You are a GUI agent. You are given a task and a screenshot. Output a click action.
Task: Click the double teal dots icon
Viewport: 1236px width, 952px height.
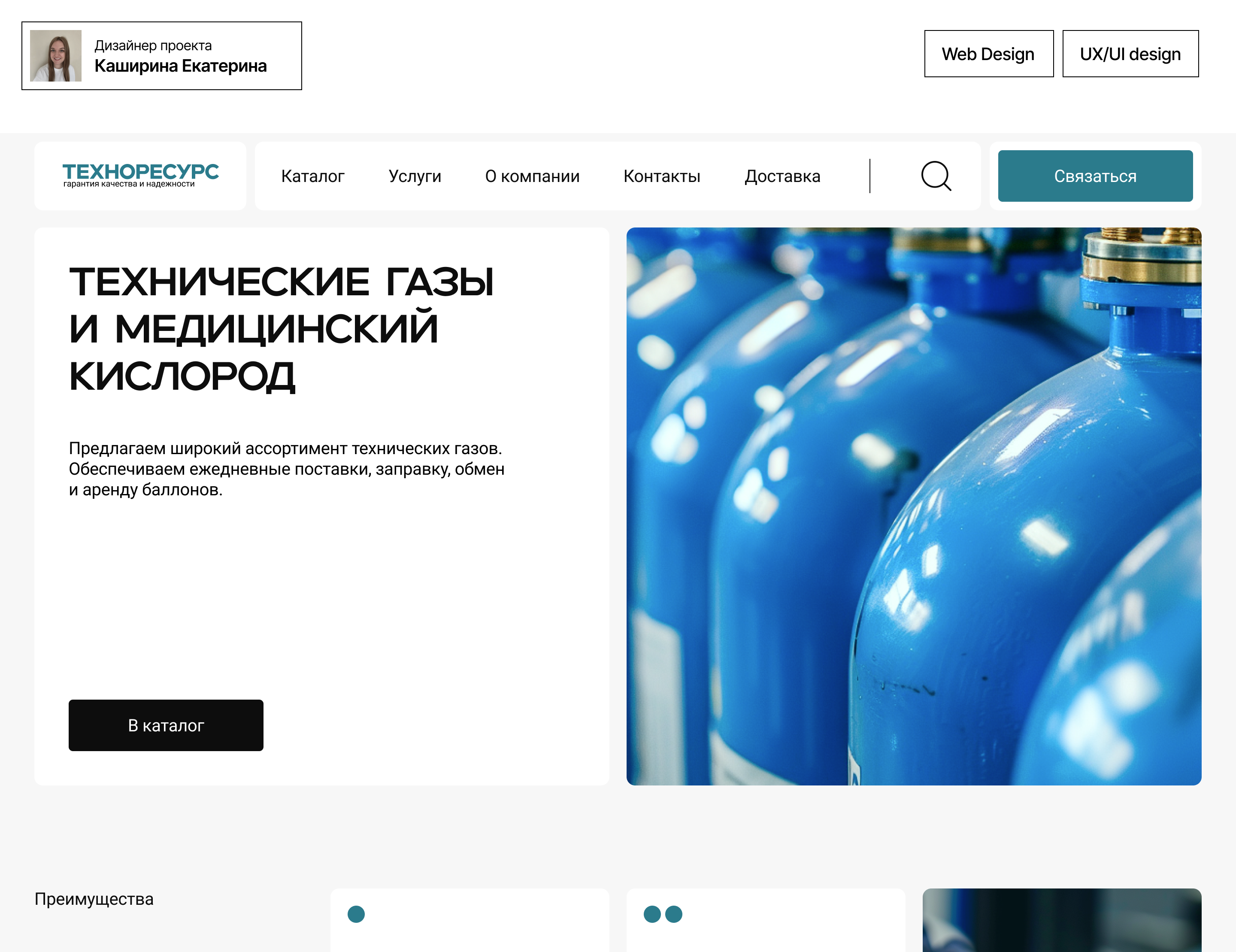(x=663, y=914)
